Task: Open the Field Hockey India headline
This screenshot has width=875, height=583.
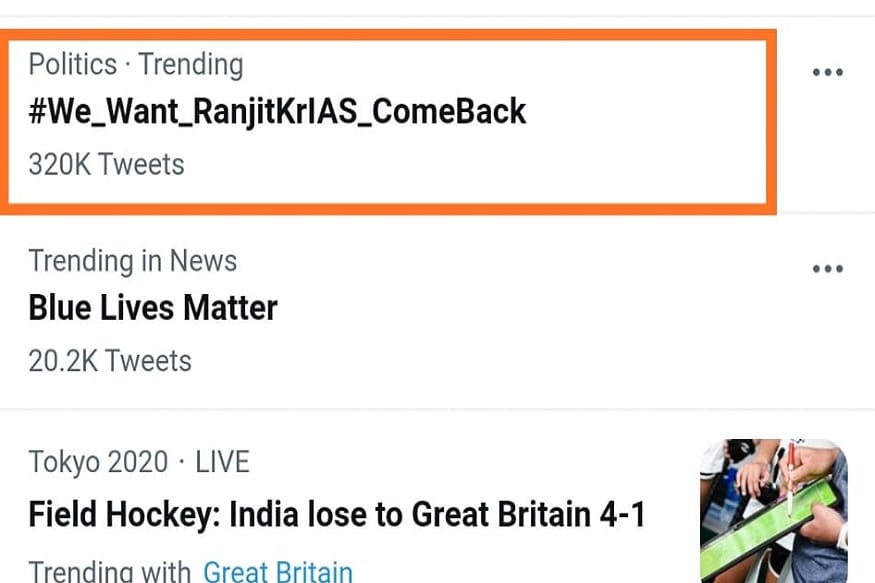Action: 336,516
